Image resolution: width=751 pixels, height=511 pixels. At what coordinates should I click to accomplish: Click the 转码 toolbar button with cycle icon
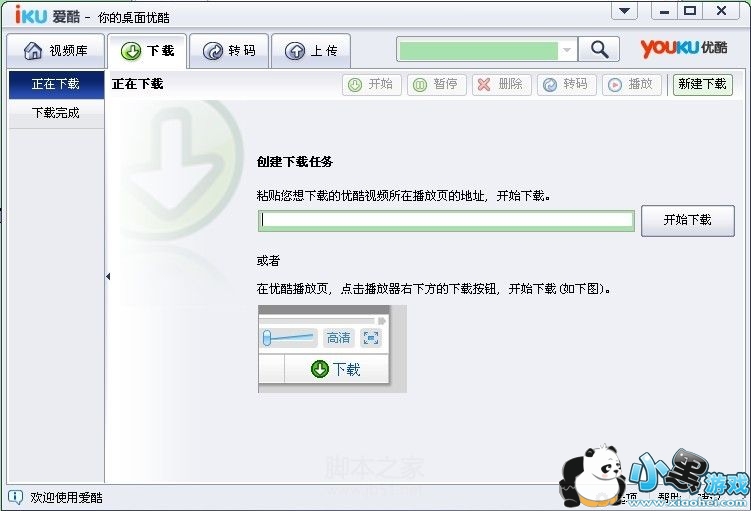[x=567, y=85]
